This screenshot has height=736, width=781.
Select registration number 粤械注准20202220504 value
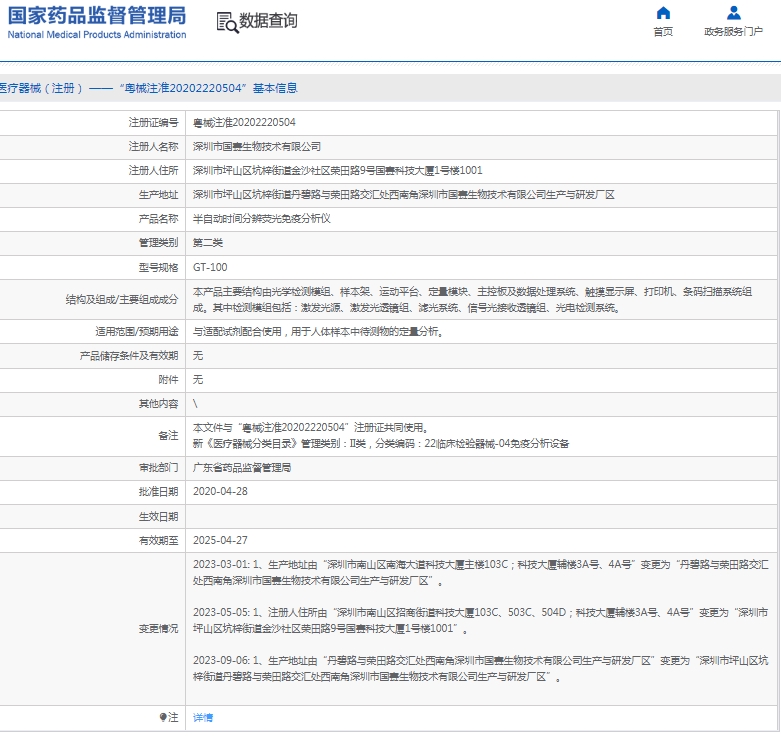click(244, 123)
